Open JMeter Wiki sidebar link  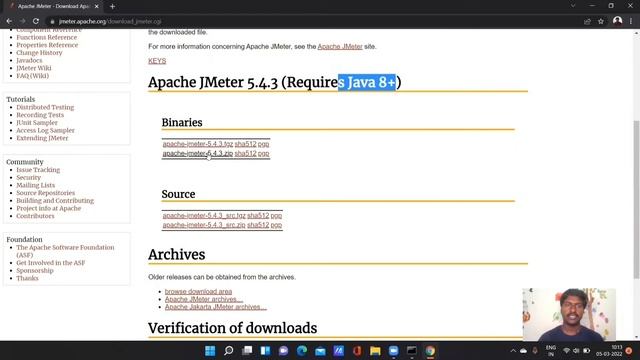point(34,68)
